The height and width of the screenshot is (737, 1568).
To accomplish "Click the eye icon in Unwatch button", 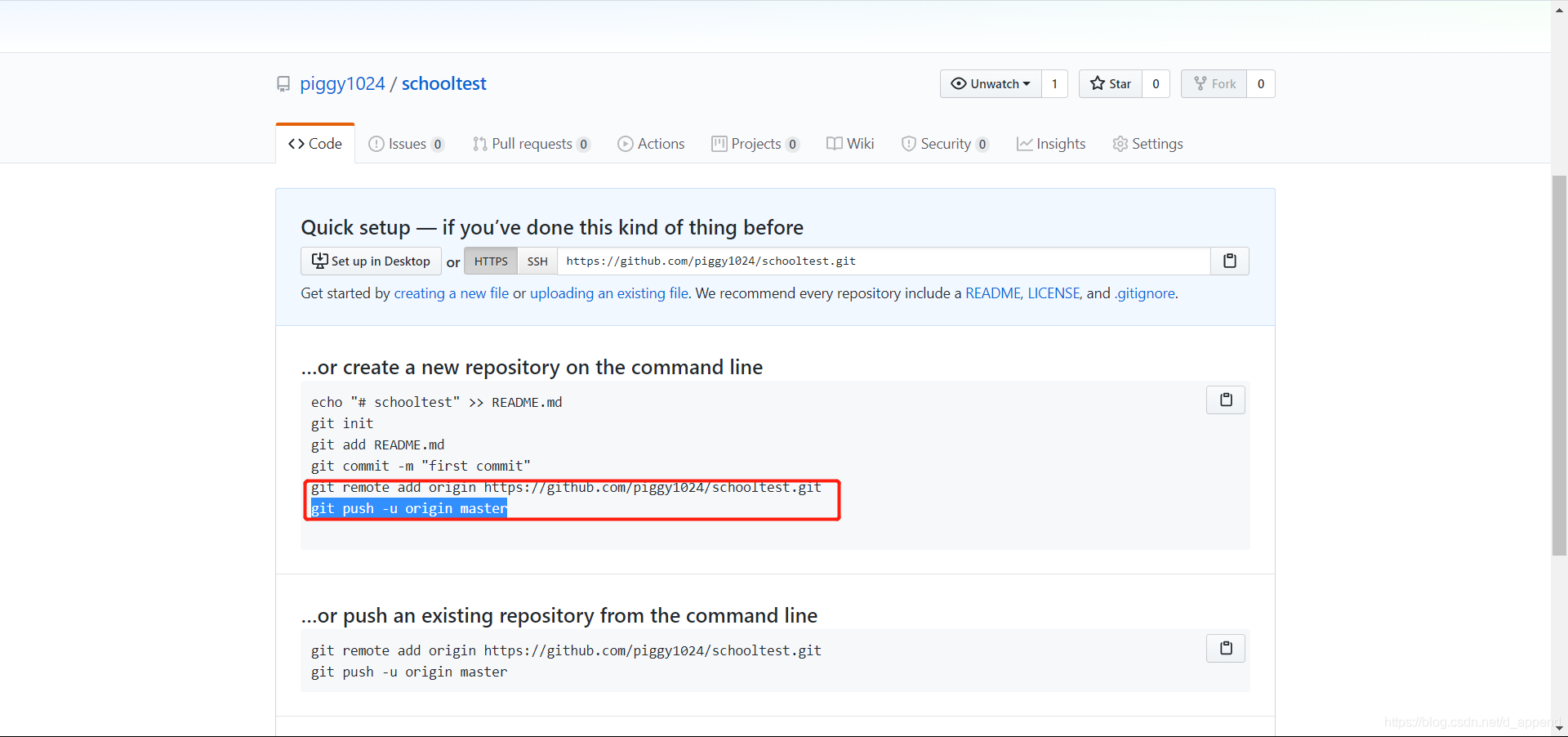I will [959, 83].
